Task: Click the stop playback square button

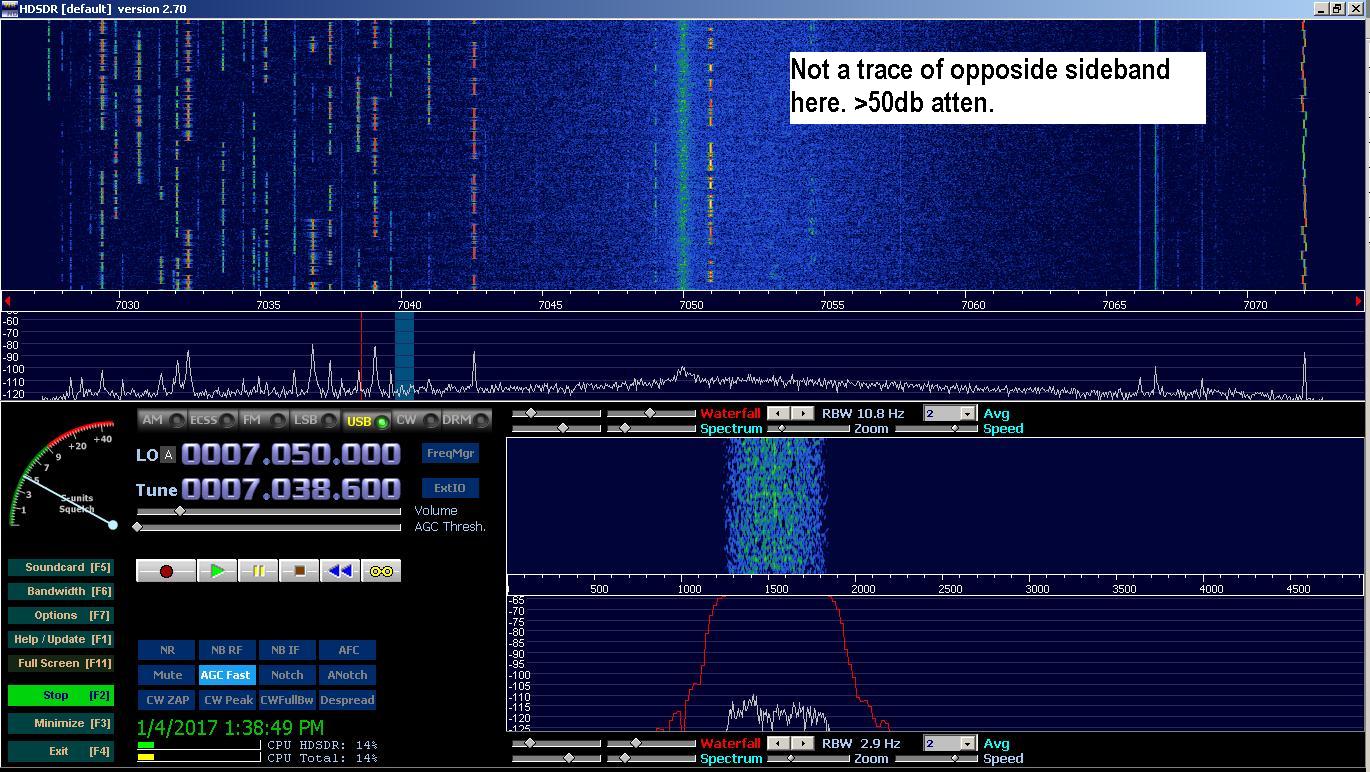Action: (298, 571)
